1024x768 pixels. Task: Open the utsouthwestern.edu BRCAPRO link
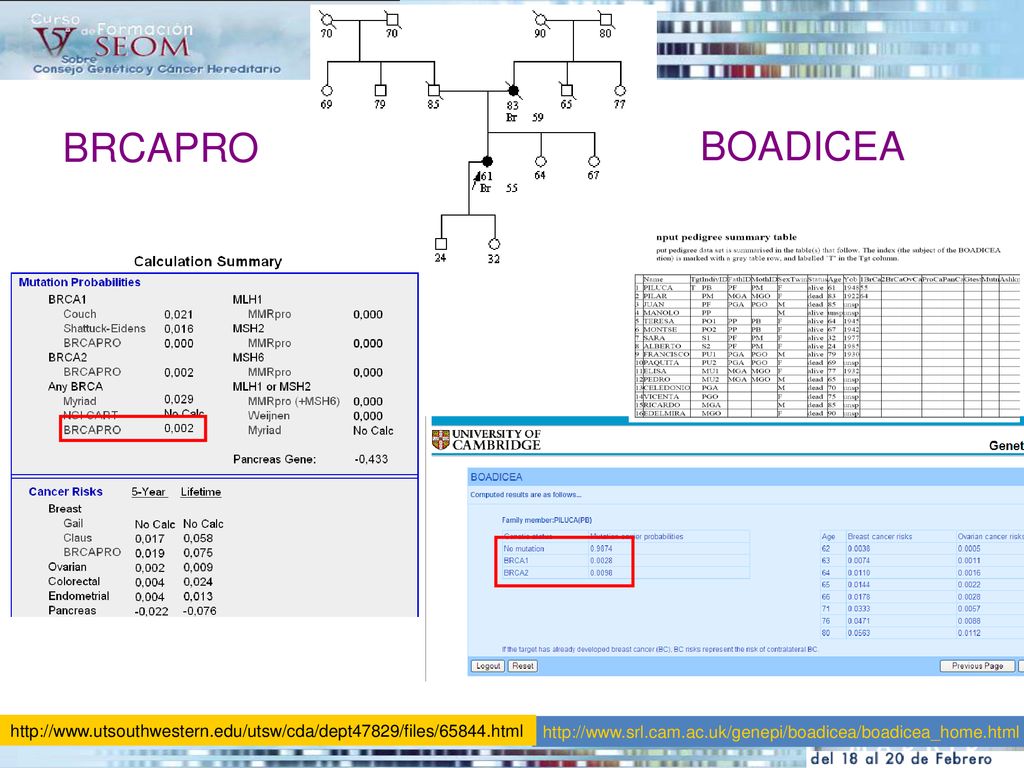pyautogui.click(x=266, y=731)
